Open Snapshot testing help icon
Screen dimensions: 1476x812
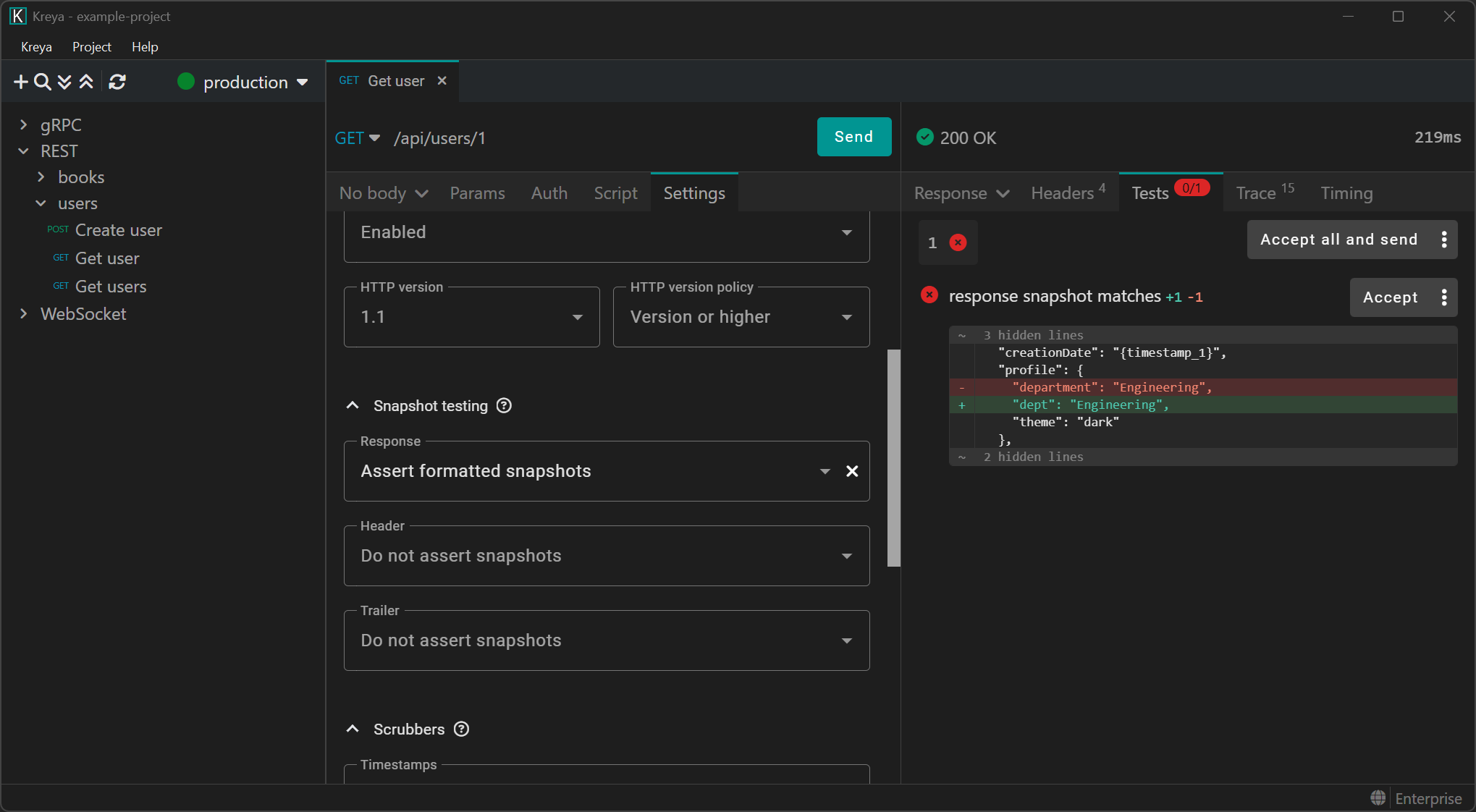pyautogui.click(x=504, y=406)
